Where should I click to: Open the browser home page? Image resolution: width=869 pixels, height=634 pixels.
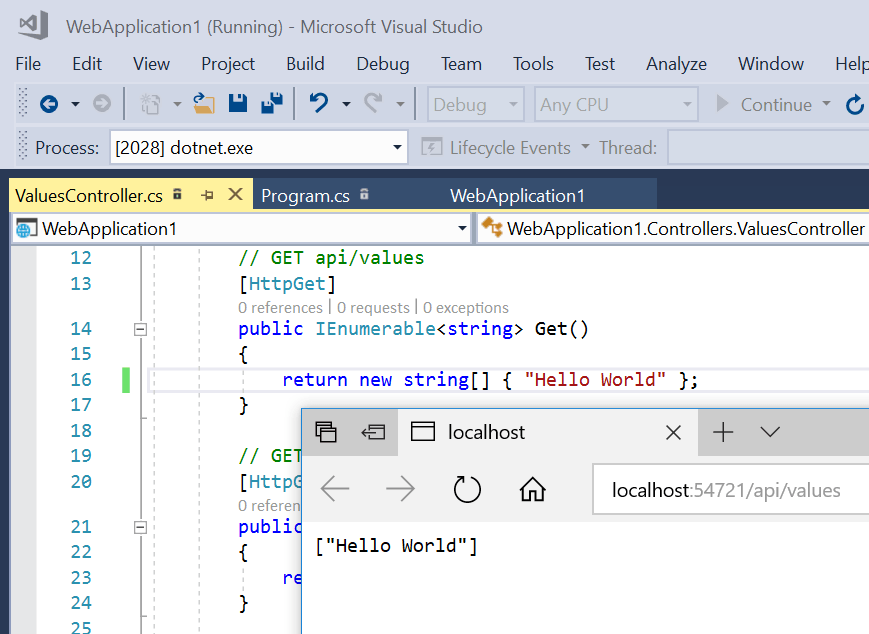[533, 489]
